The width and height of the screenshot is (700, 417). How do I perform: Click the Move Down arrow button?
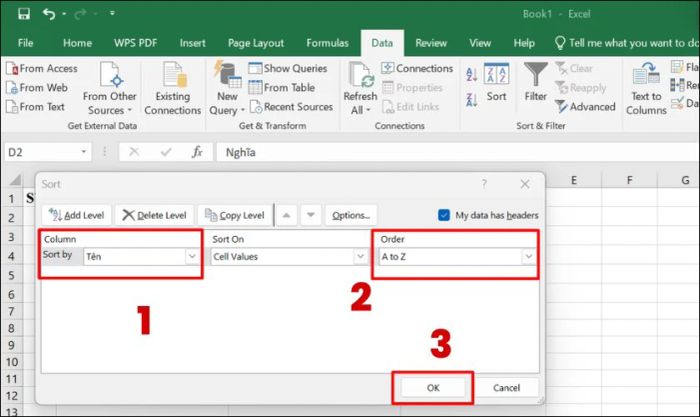coord(311,215)
